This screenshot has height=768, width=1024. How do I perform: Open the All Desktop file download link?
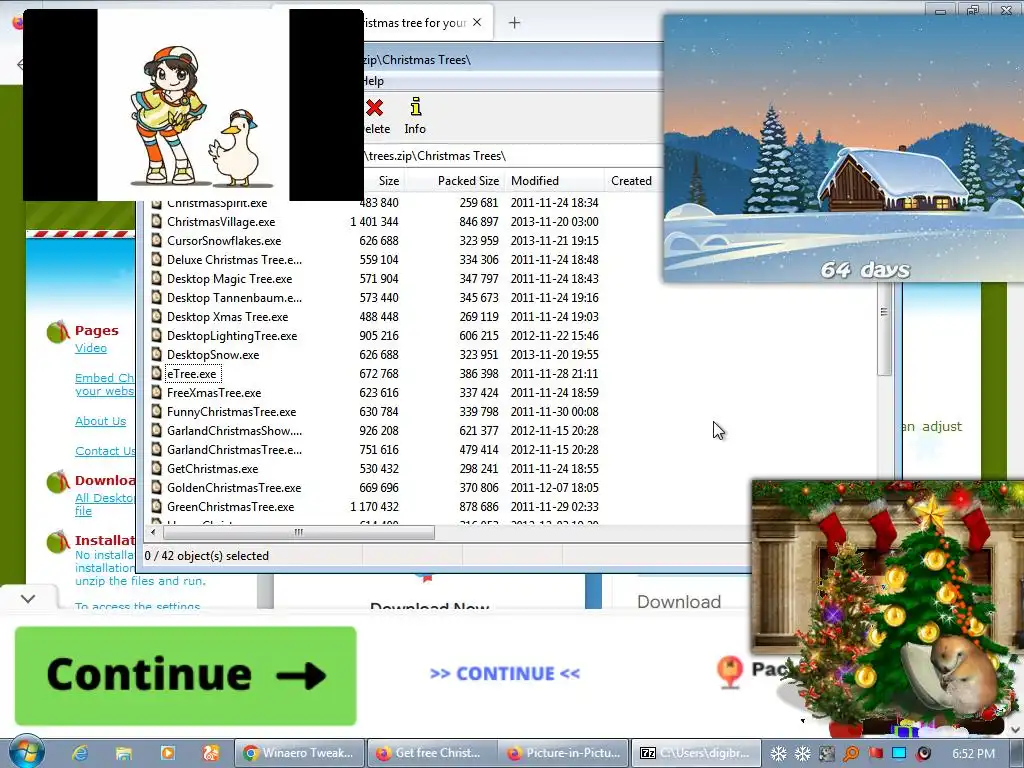(x=104, y=504)
